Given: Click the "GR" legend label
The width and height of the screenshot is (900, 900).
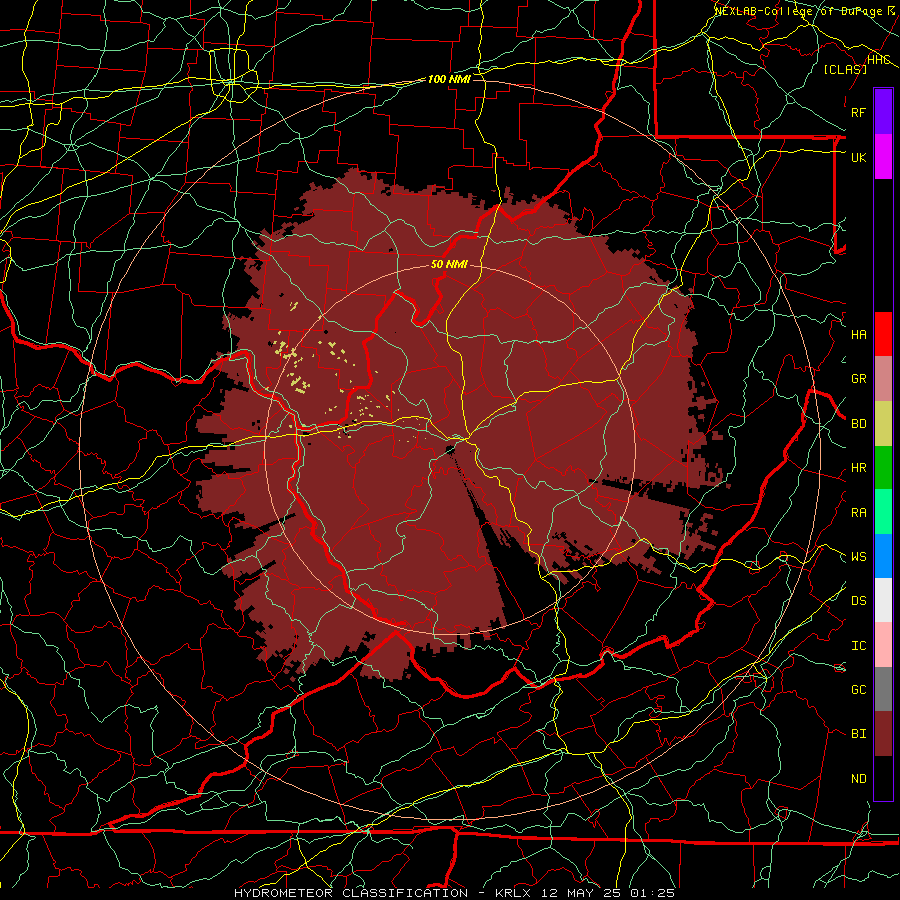Looking at the screenshot, I should pos(858,378).
